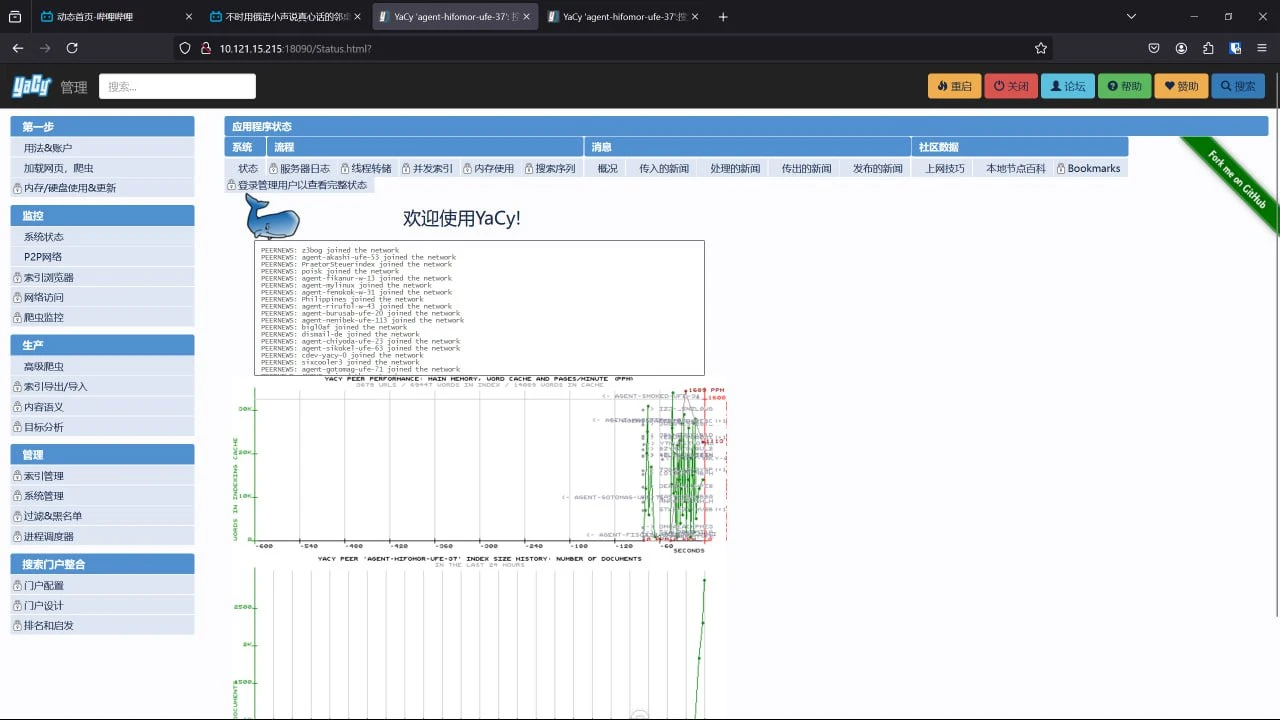1280x720 pixels.
Task: Open 进程调度器 in the sidebar
Action: pyautogui.click(x=102, y=536)
